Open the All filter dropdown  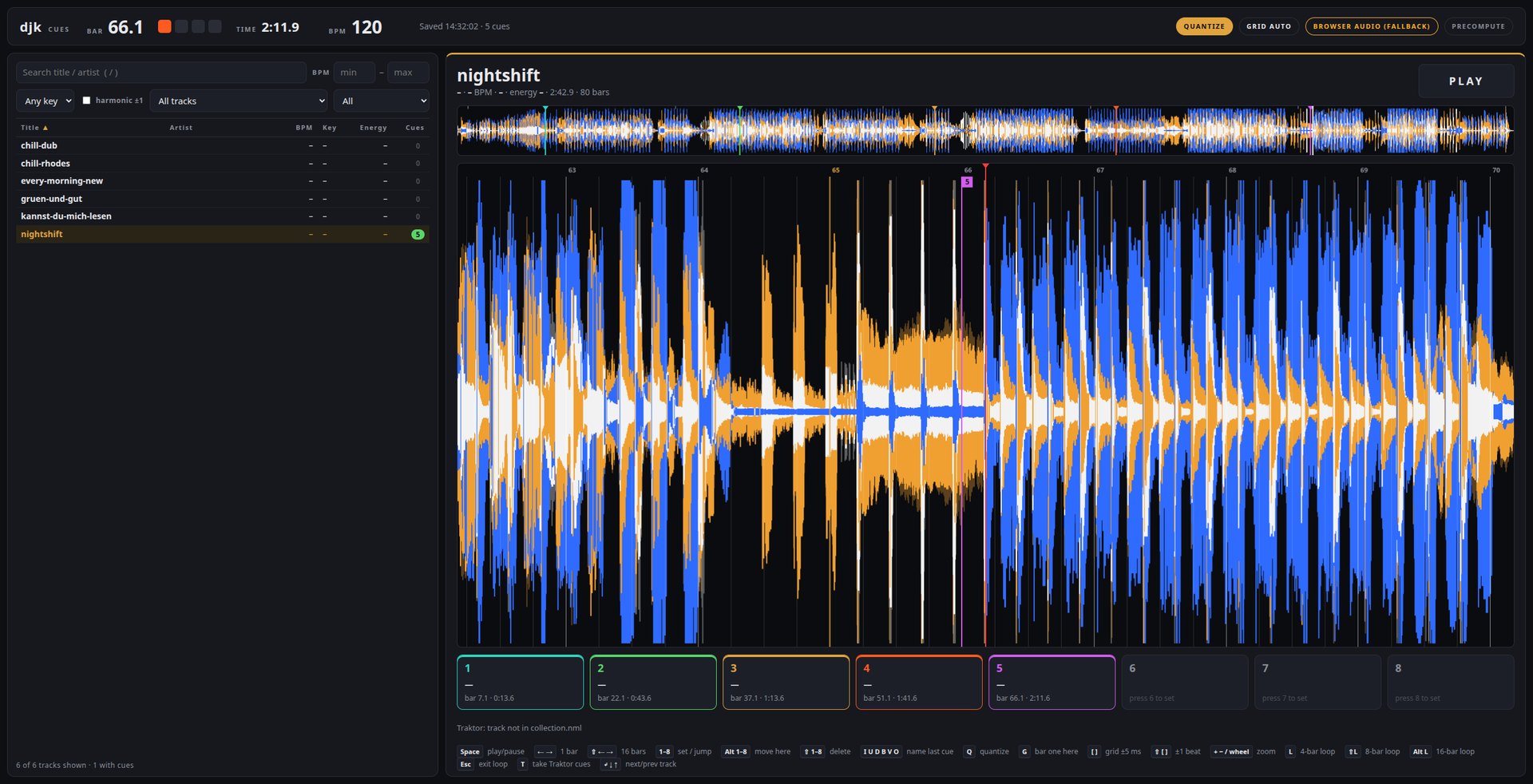pyautogui.click(x=382, y=101)
